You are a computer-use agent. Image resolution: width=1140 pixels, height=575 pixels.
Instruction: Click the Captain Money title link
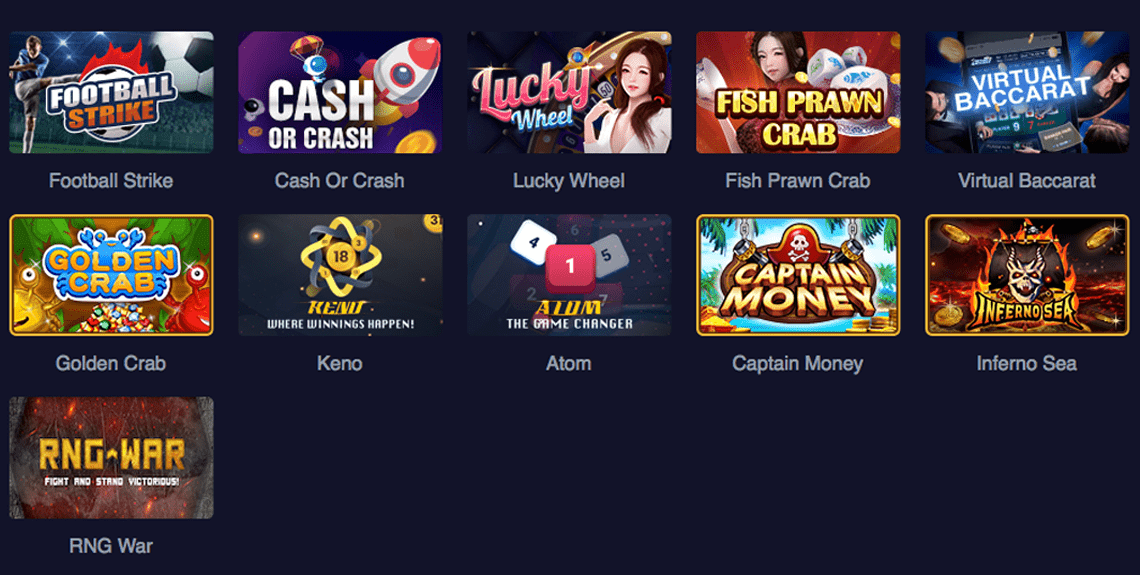[798, 363]
